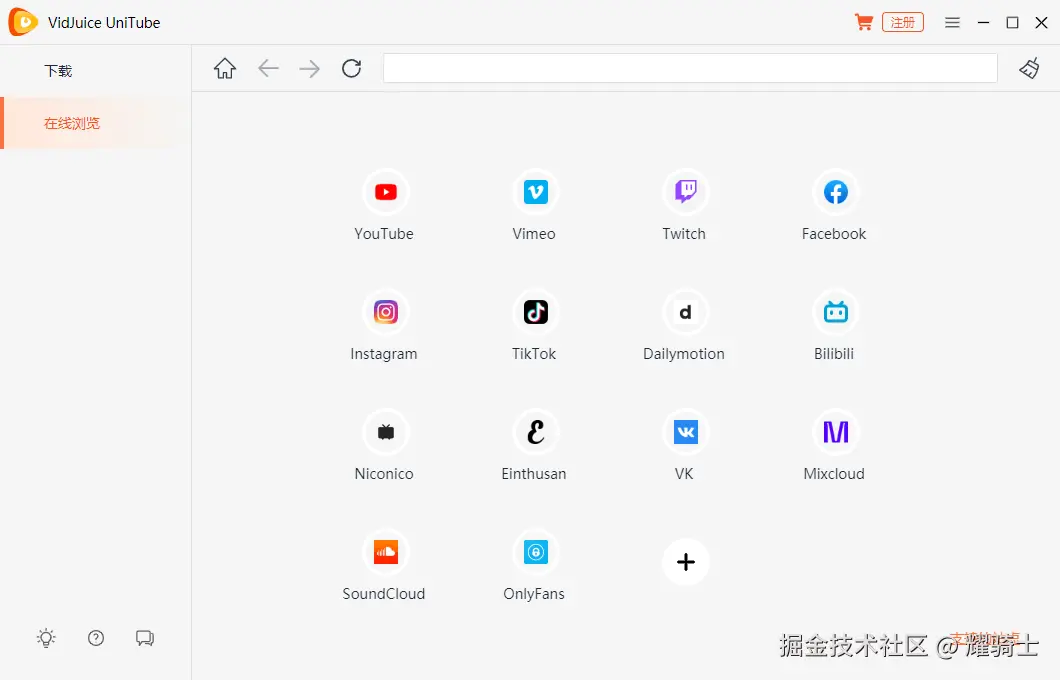Click the SoundCloud text label

(384, 594)
